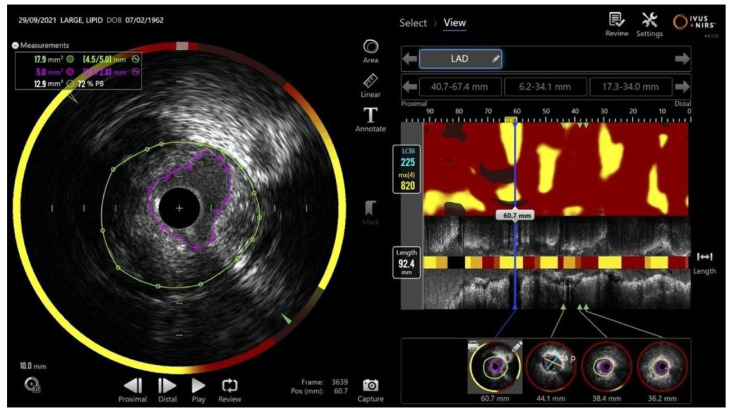Screen dimensions: 732x412
Task: Select the 40.7-67.4 mm region button
Action: point(460,87)
